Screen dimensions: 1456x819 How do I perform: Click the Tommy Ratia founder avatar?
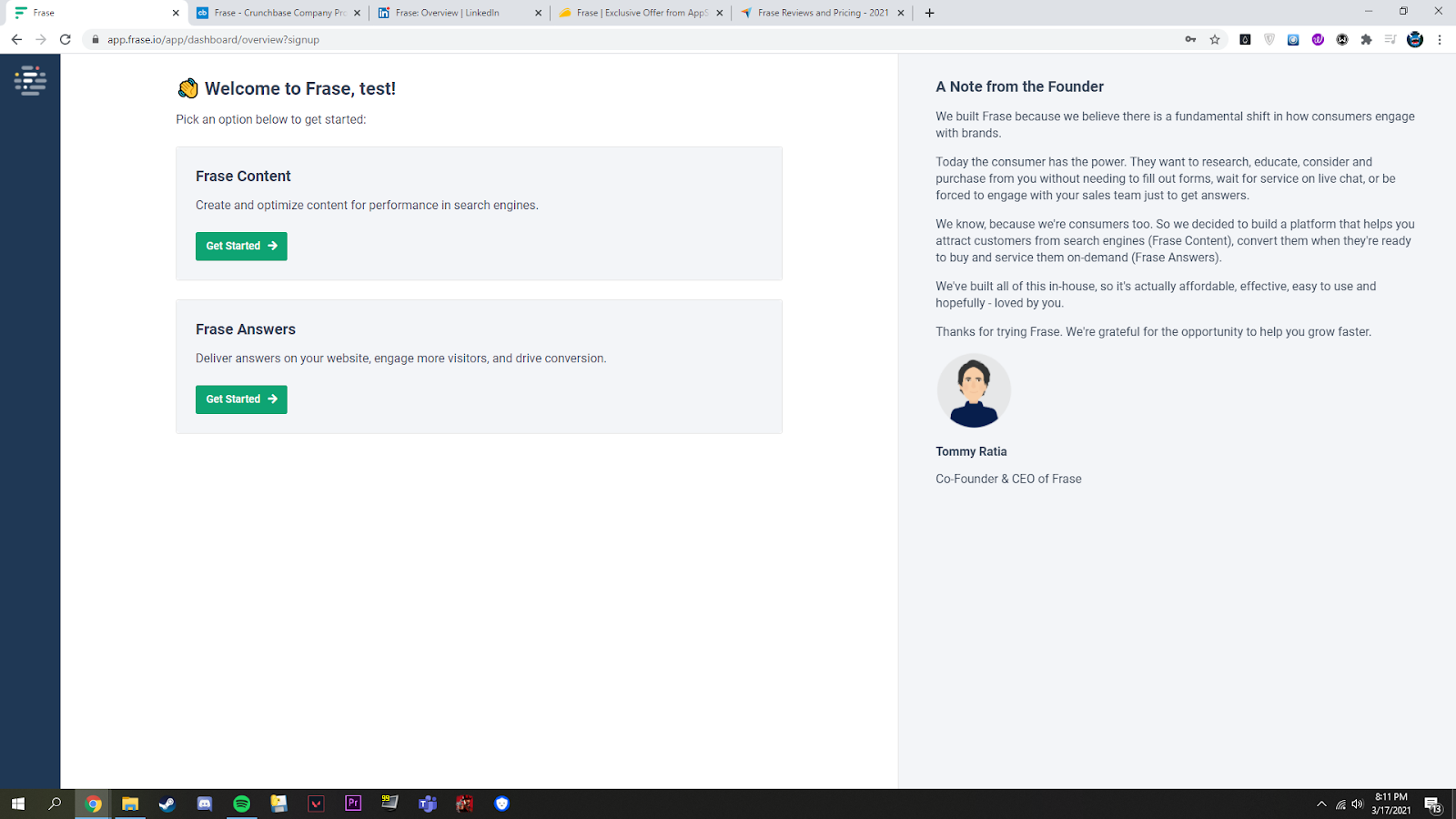pyautogui.click(x=974, y=390)
